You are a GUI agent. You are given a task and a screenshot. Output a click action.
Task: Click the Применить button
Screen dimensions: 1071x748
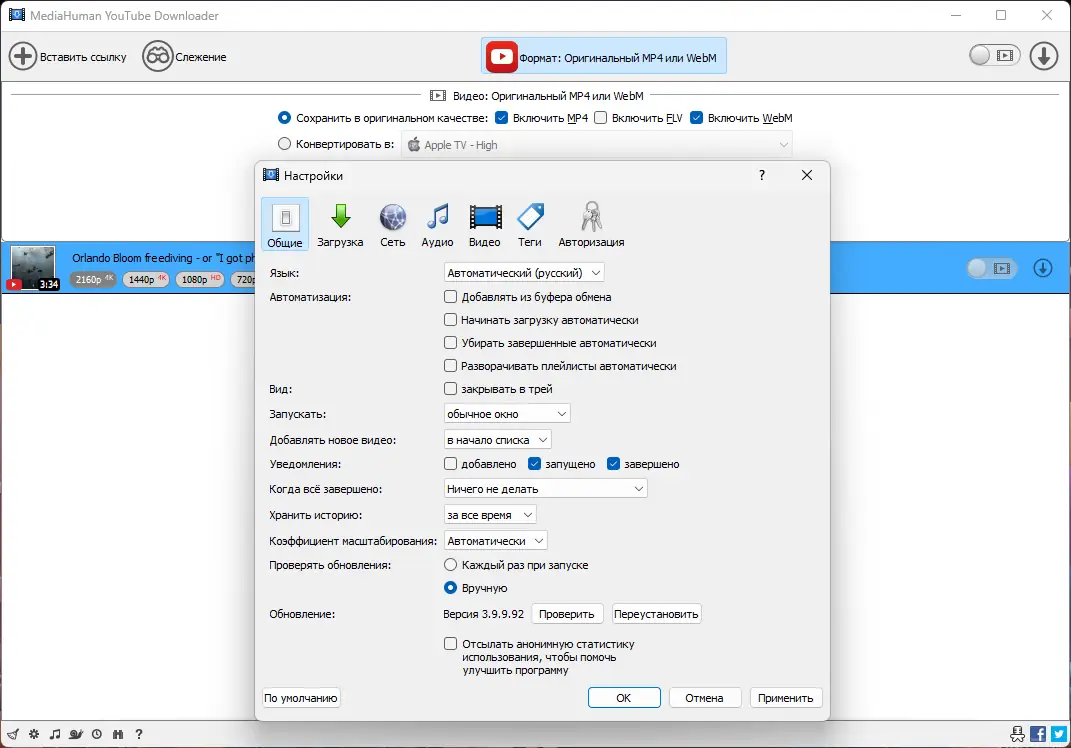pyautogui.click(x=785, y=698)
